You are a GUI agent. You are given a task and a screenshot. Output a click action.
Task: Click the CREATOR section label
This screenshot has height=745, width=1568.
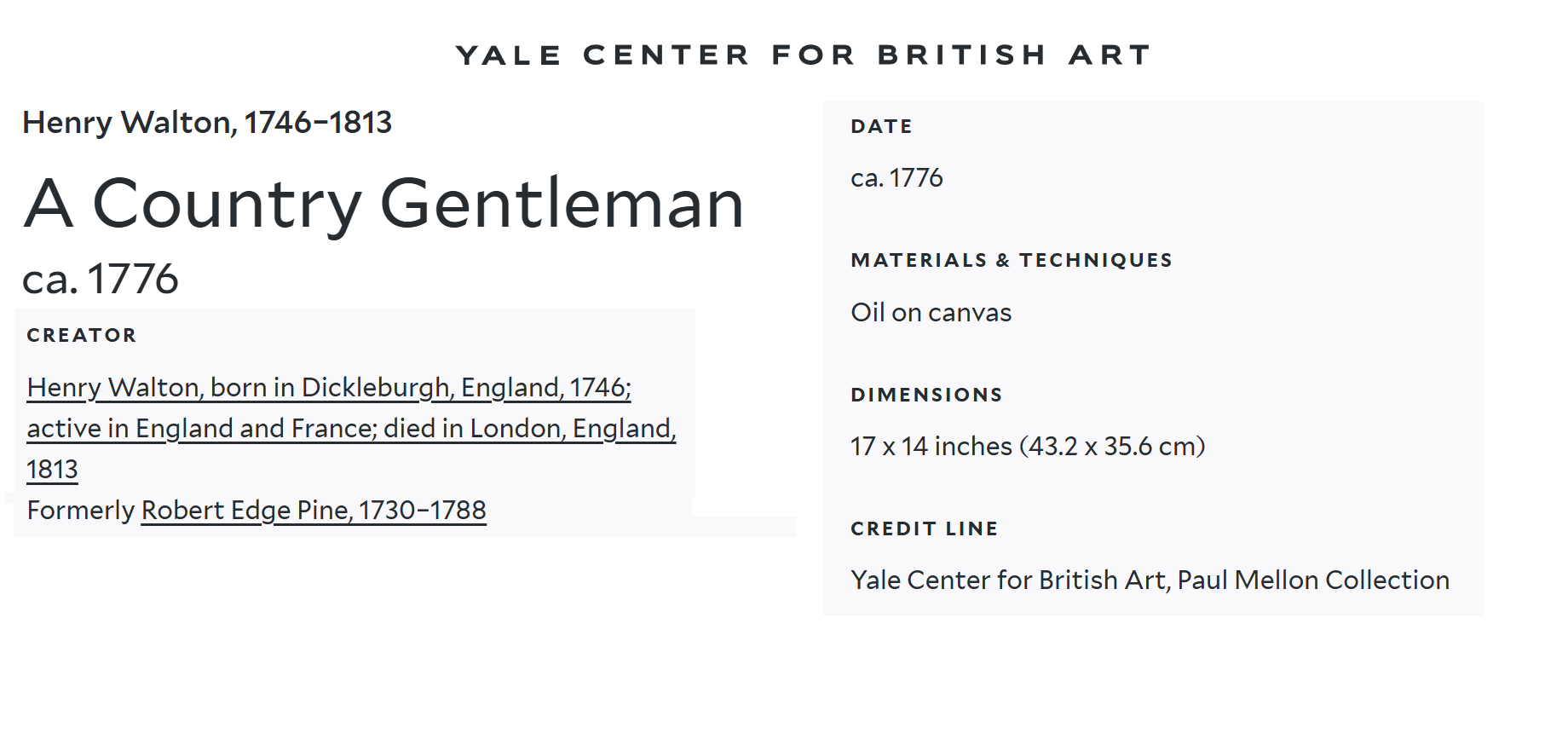[82, 336]
